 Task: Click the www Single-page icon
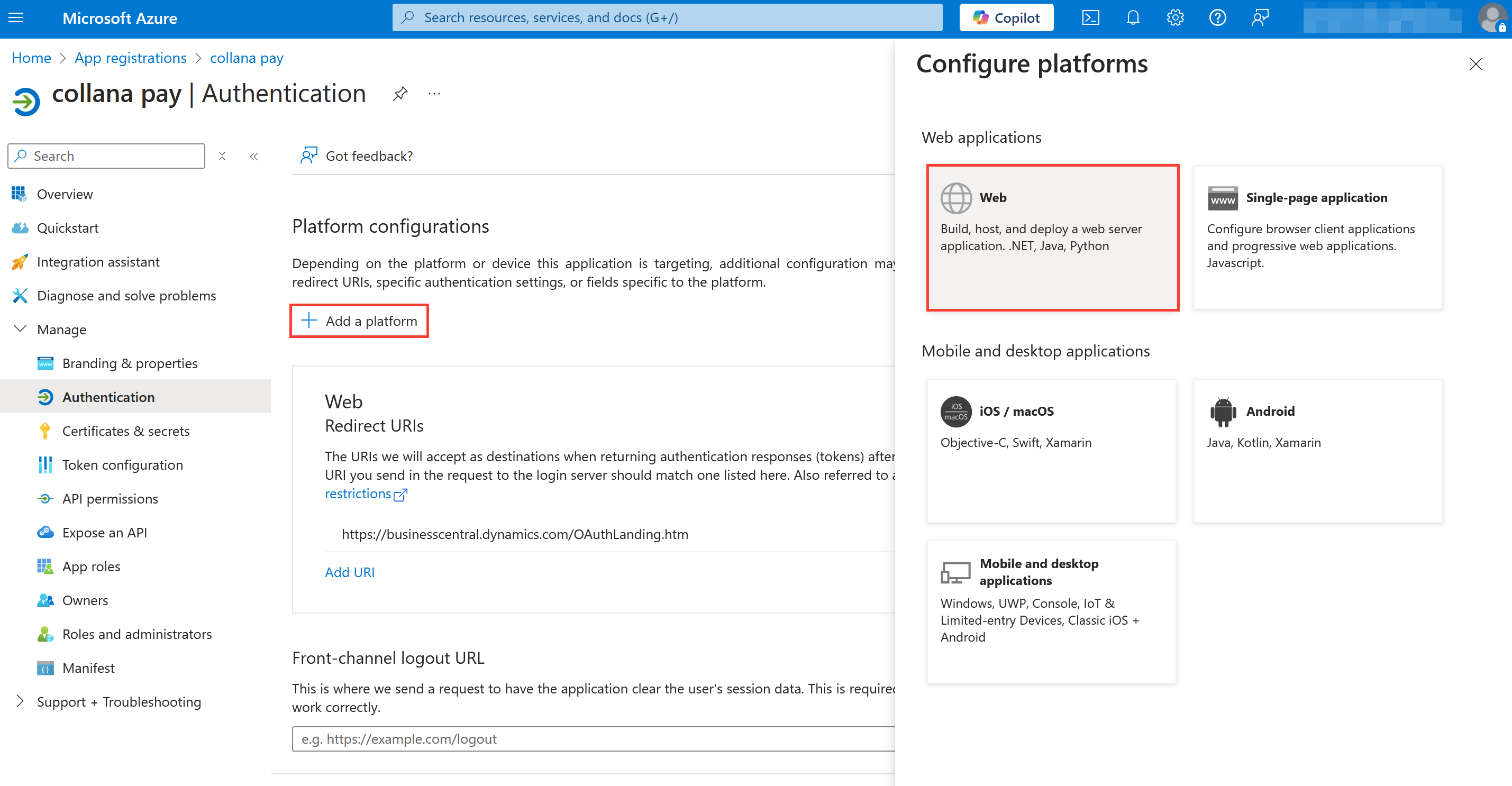[1223, 198]
